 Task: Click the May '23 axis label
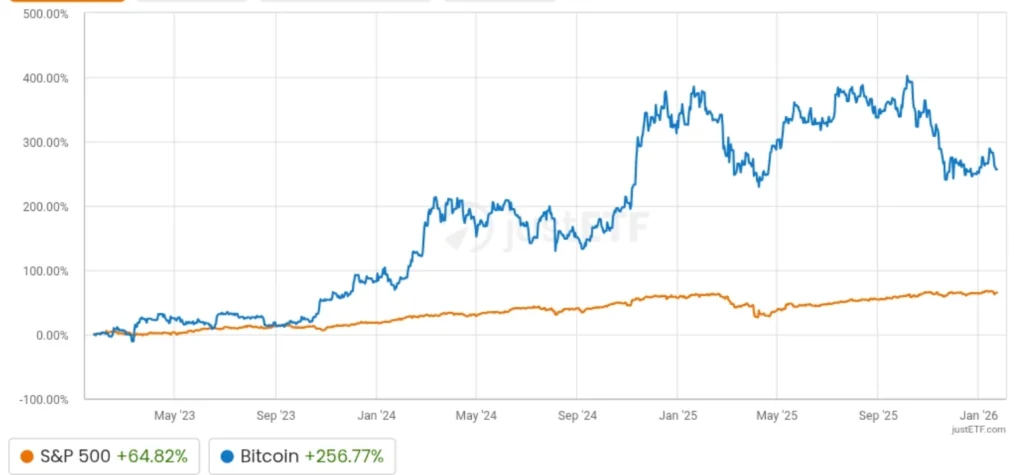point(174,415)
